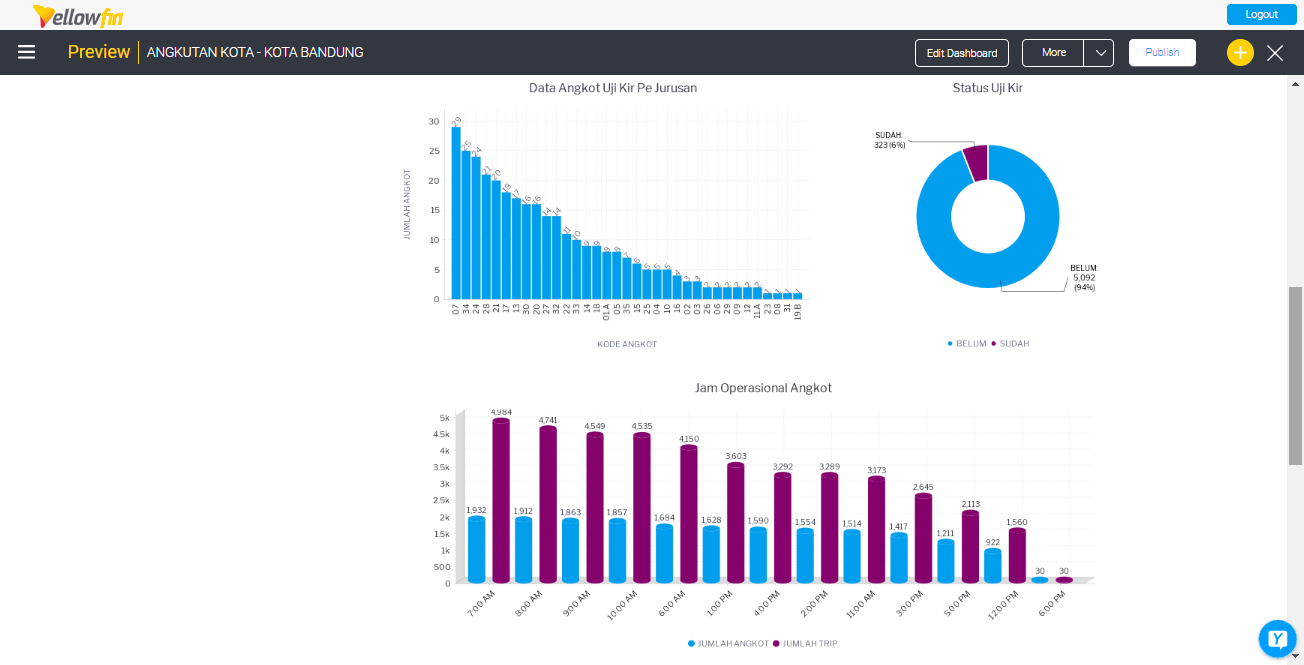
Task: Publish the dashboard
Action: pyautogui.click(x=1162, y=53)
